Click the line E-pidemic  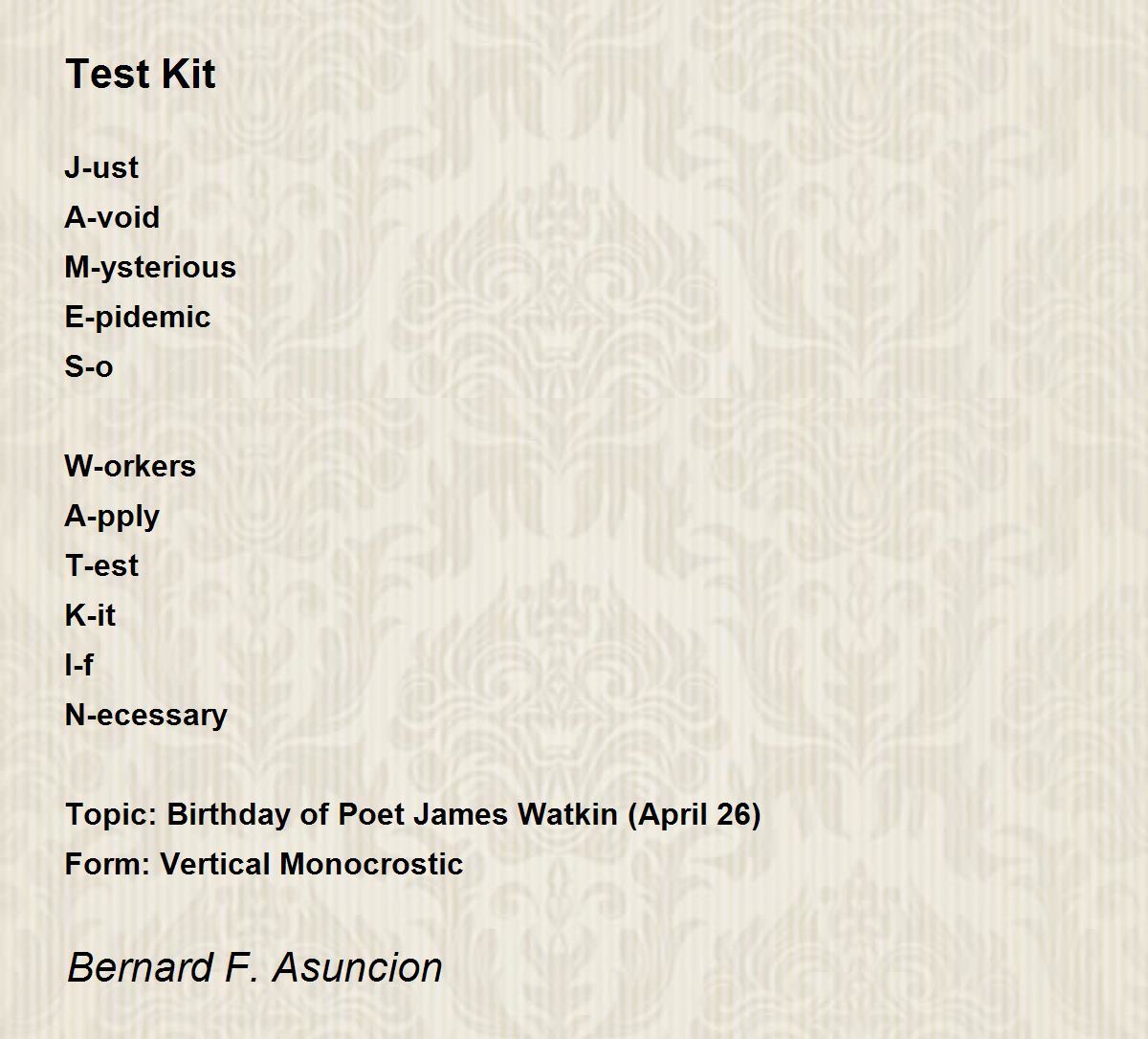138,317
